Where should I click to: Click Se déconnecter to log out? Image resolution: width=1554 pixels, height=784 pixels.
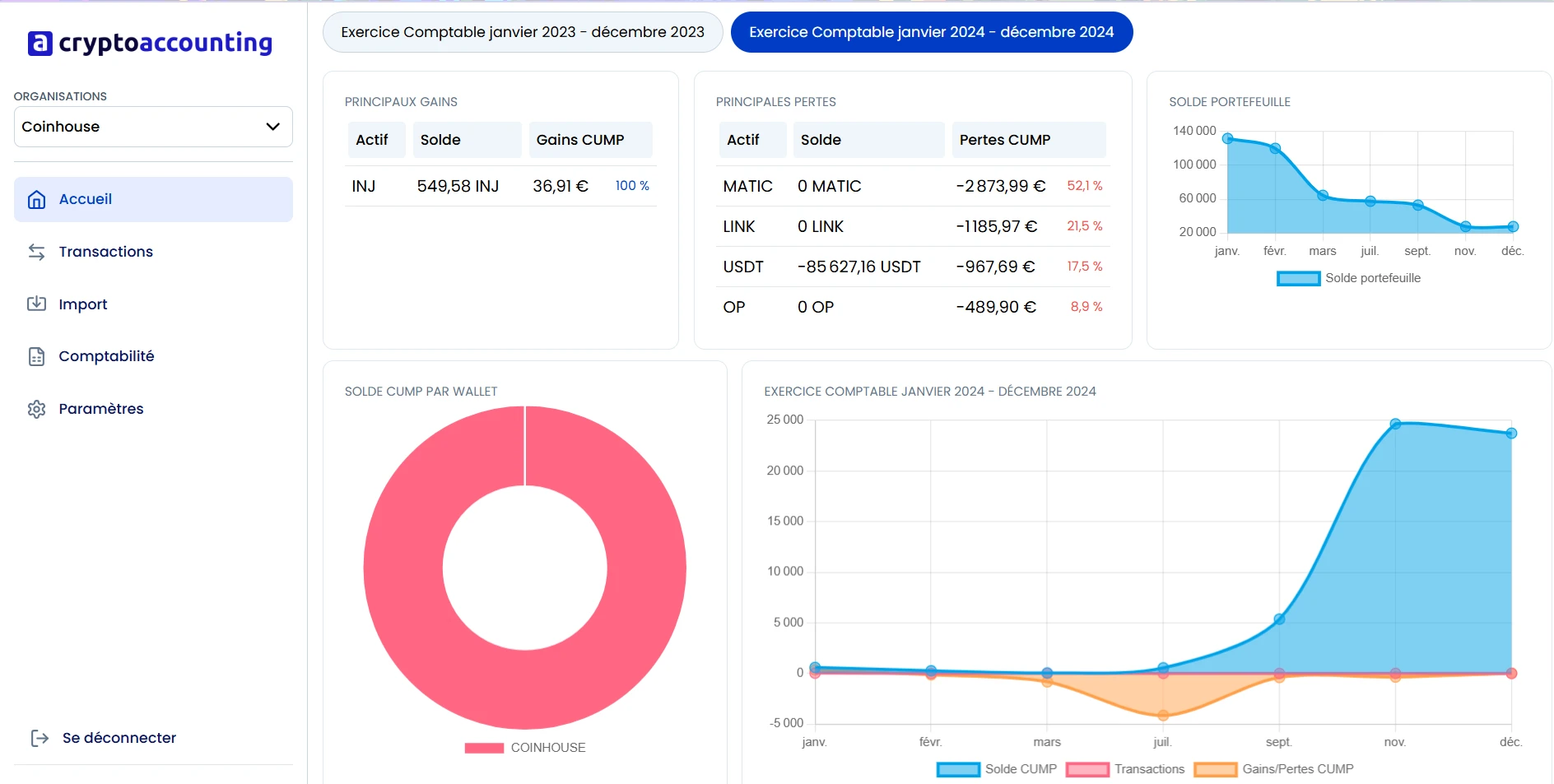pyautogui.click(x=119, y=738)
